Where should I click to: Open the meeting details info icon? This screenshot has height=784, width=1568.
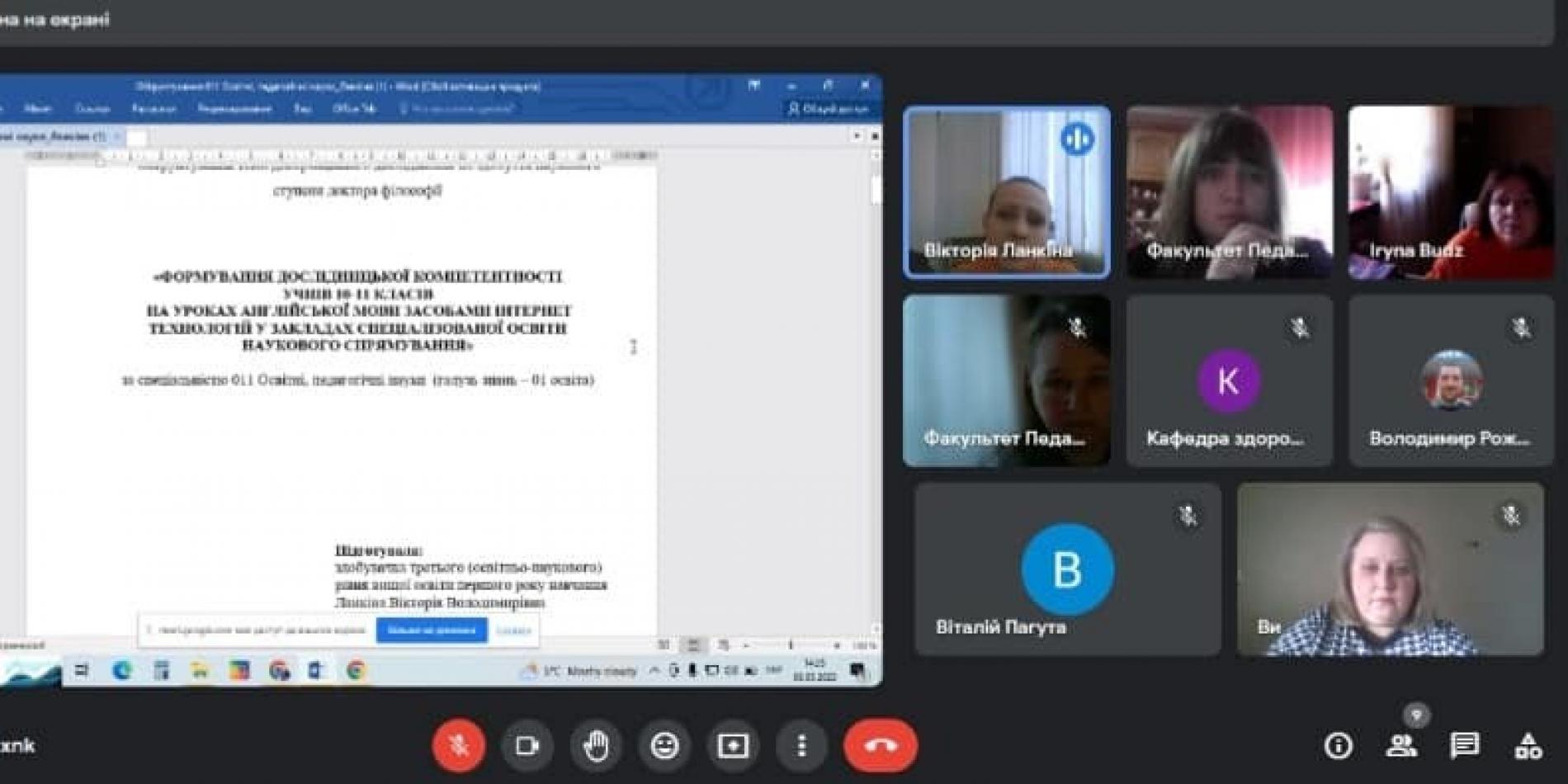pos(1338,746)
